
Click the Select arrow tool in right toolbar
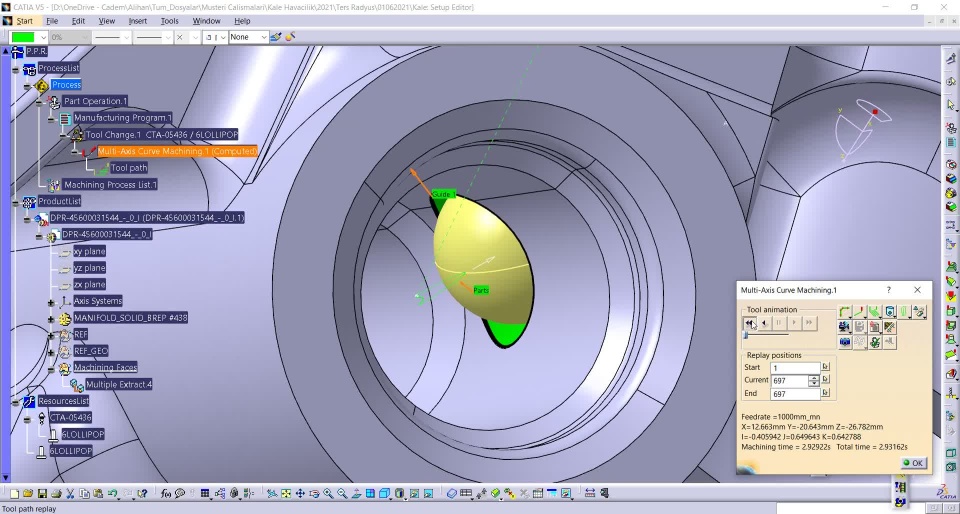(x=951, y=105)
